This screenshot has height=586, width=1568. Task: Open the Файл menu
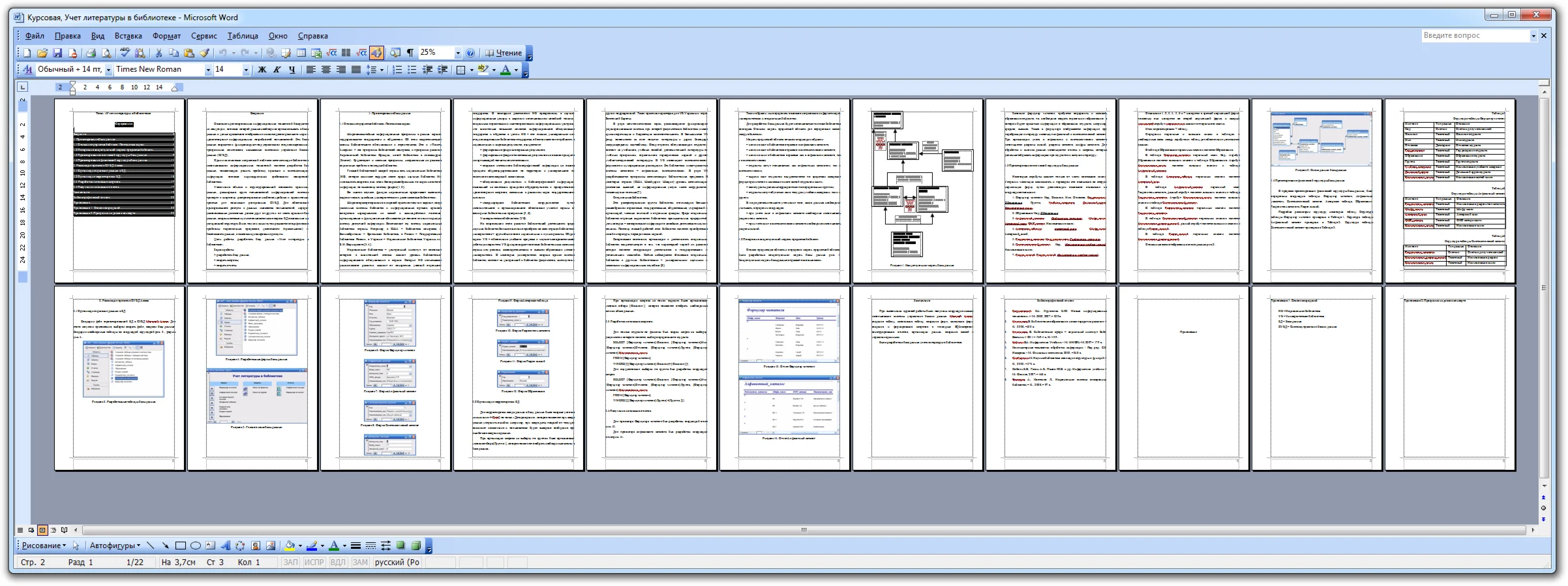(x=35, y=36)
